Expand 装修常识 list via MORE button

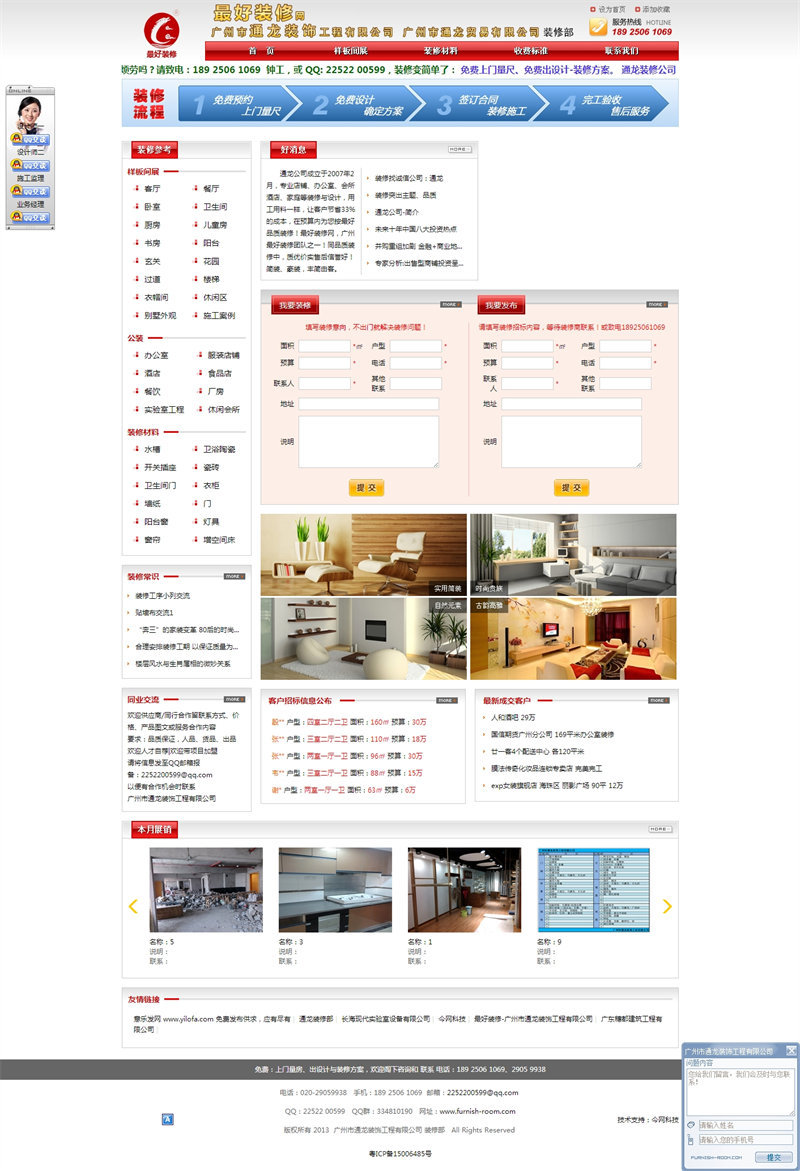point(233,576)
